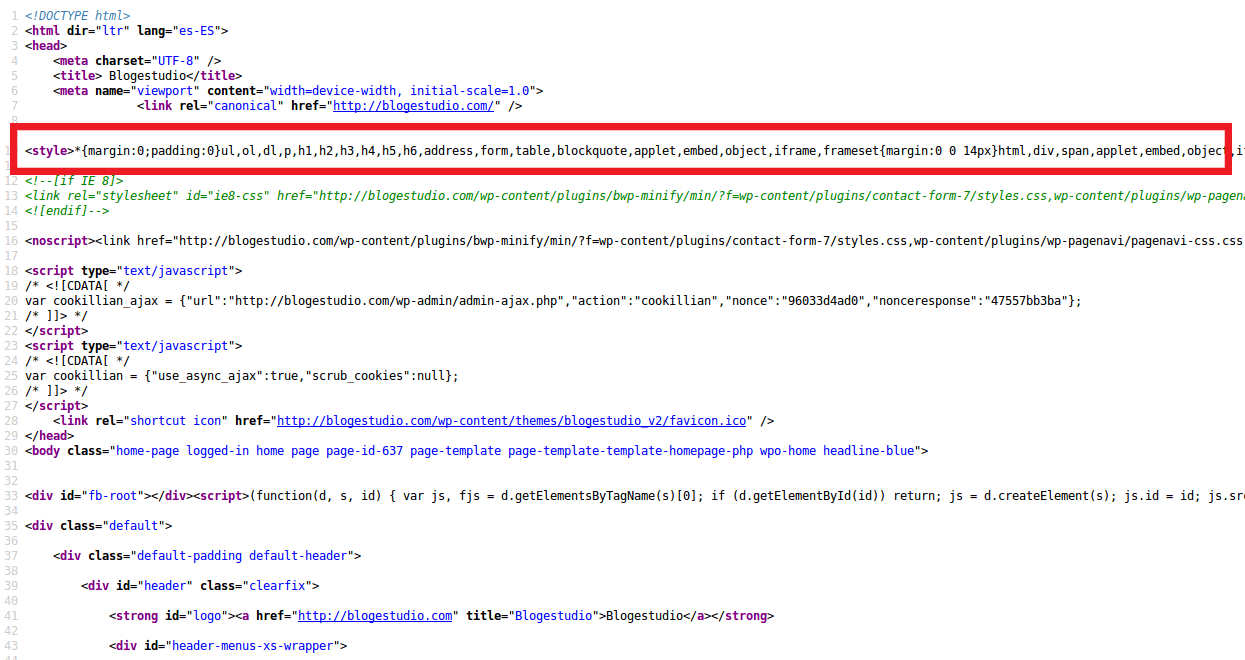This screenshot has height=660, width=1245.
Task: Select id value "header-menus-xs-wrapper"
Action: [x=252, y=645]
